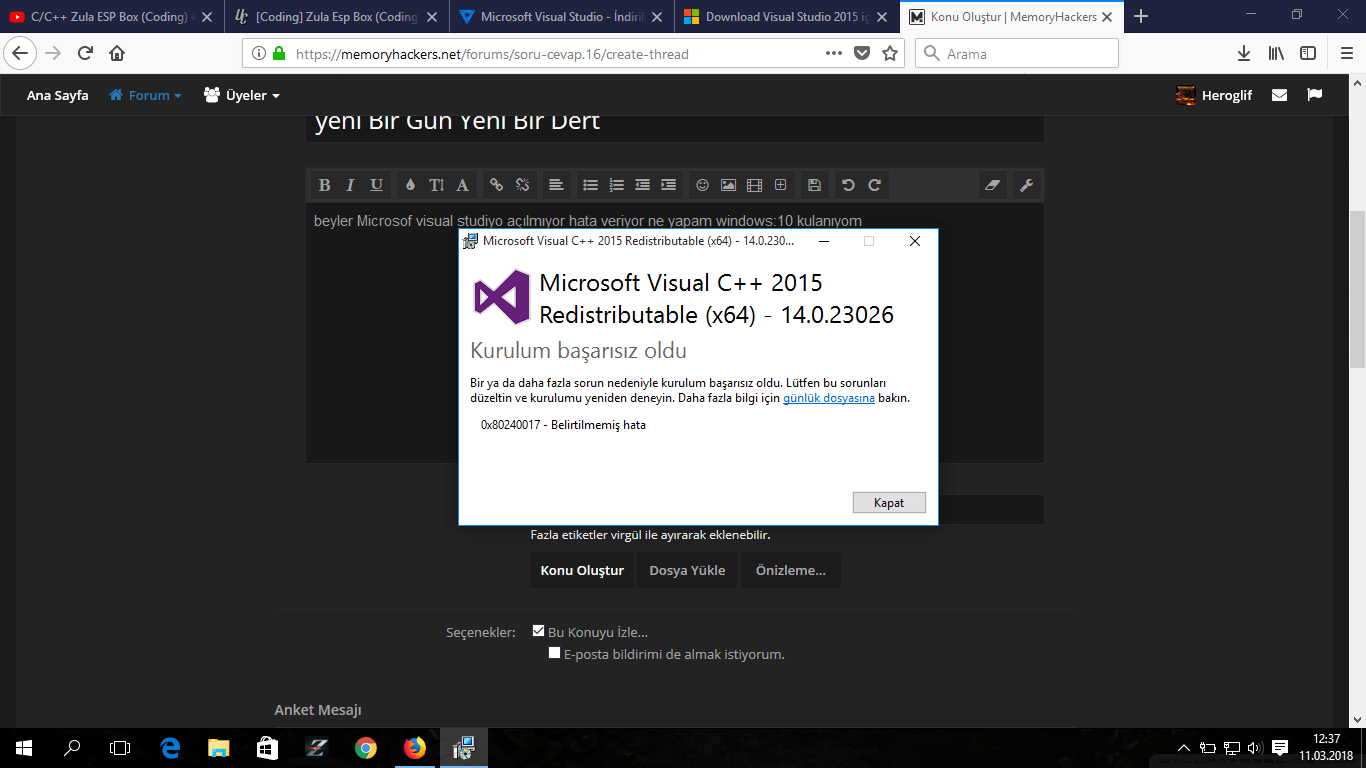Image resolution: width=1366 pixels, height=768 pixels.
Task: Open the text color droplet picker
Action: tap(410, 185)
